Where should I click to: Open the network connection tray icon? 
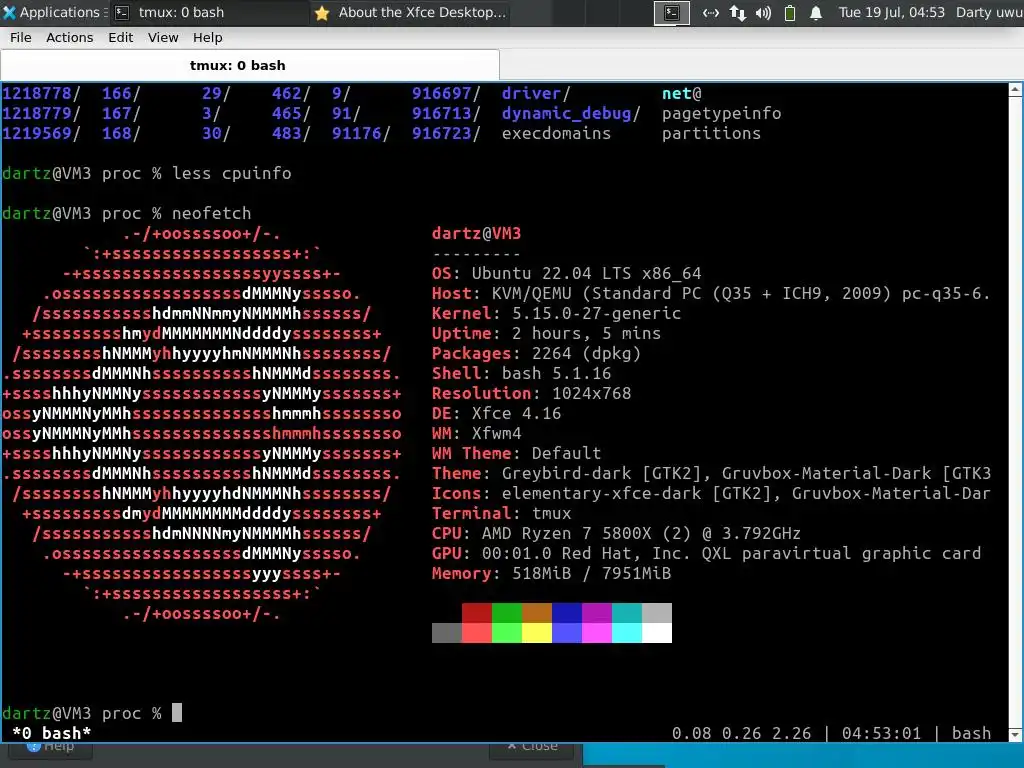tap(711, 12)
